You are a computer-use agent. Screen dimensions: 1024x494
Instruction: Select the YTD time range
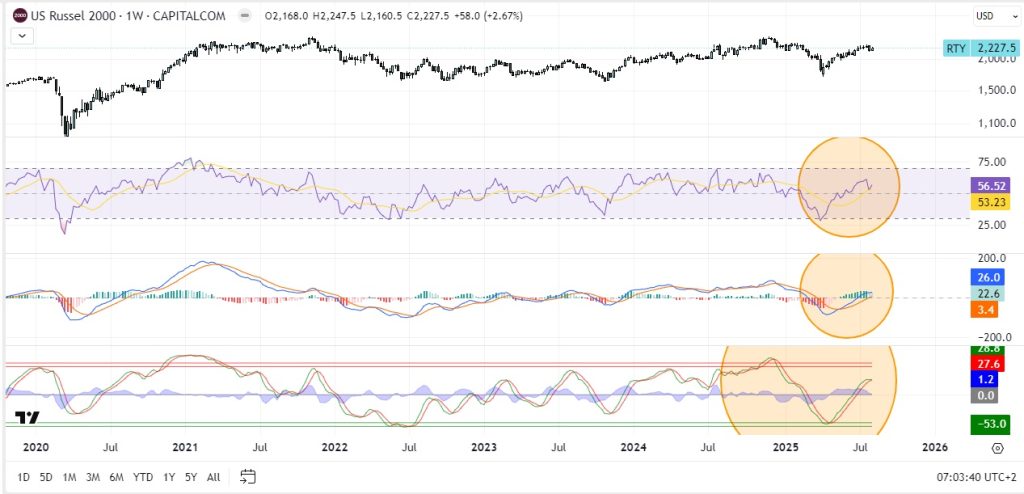coord(143,477)
